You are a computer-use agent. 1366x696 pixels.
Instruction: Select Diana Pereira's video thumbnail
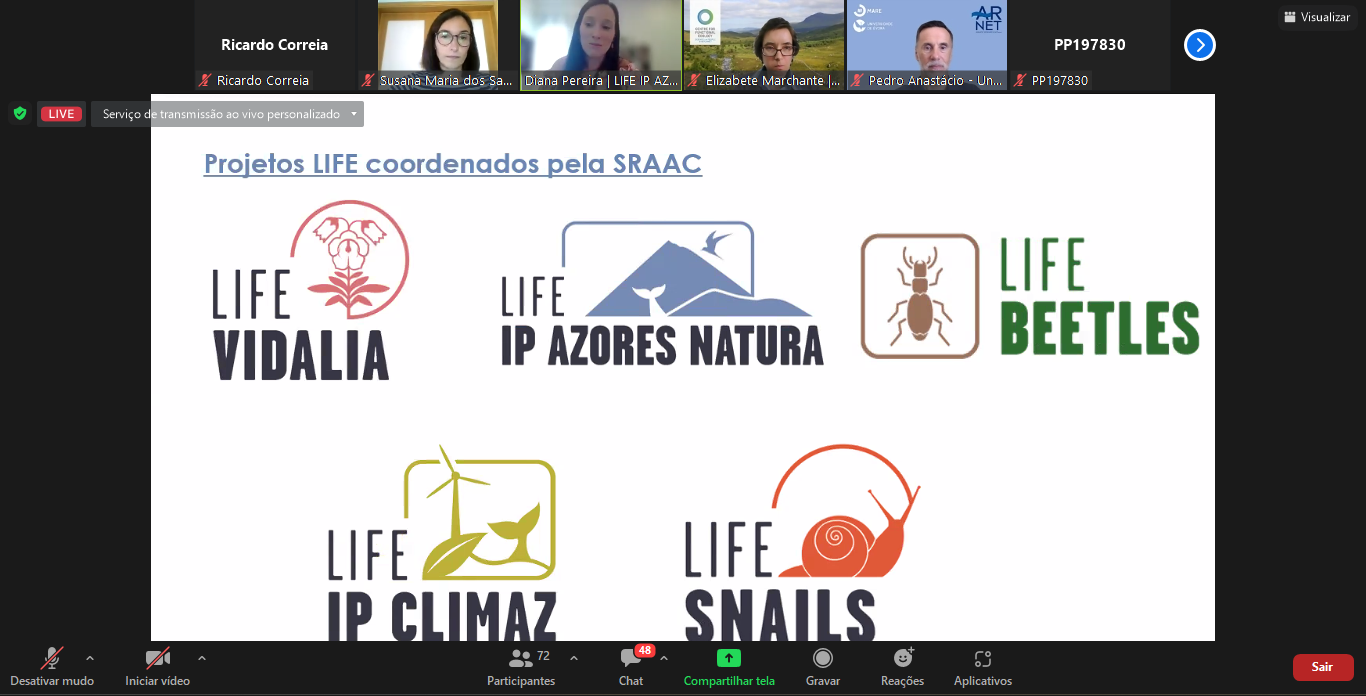click(x=601, y=45)
